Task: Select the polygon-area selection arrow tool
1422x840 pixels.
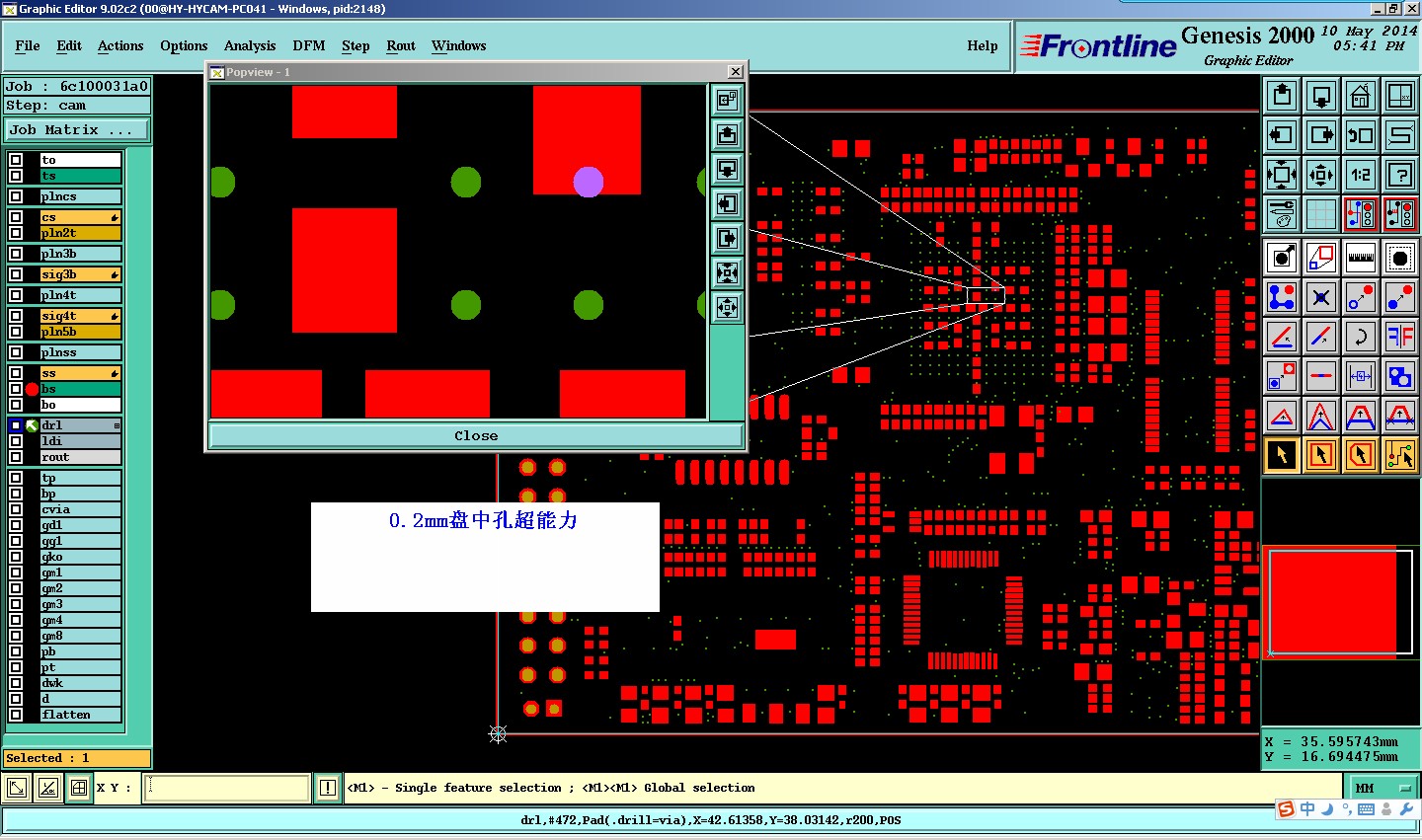Action: [1361, 455]
